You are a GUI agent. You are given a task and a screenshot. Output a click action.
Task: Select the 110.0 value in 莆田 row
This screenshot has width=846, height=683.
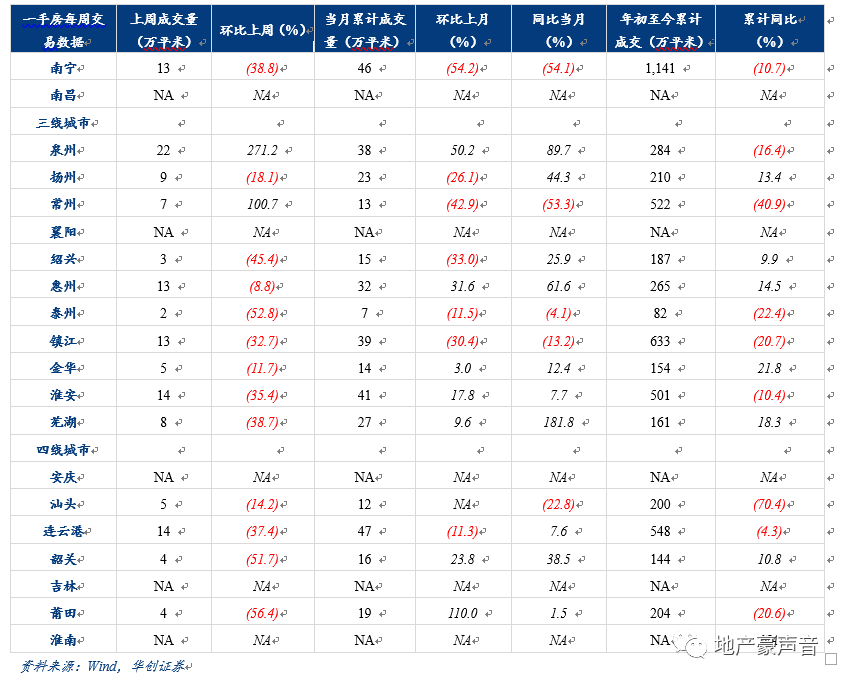463,613
